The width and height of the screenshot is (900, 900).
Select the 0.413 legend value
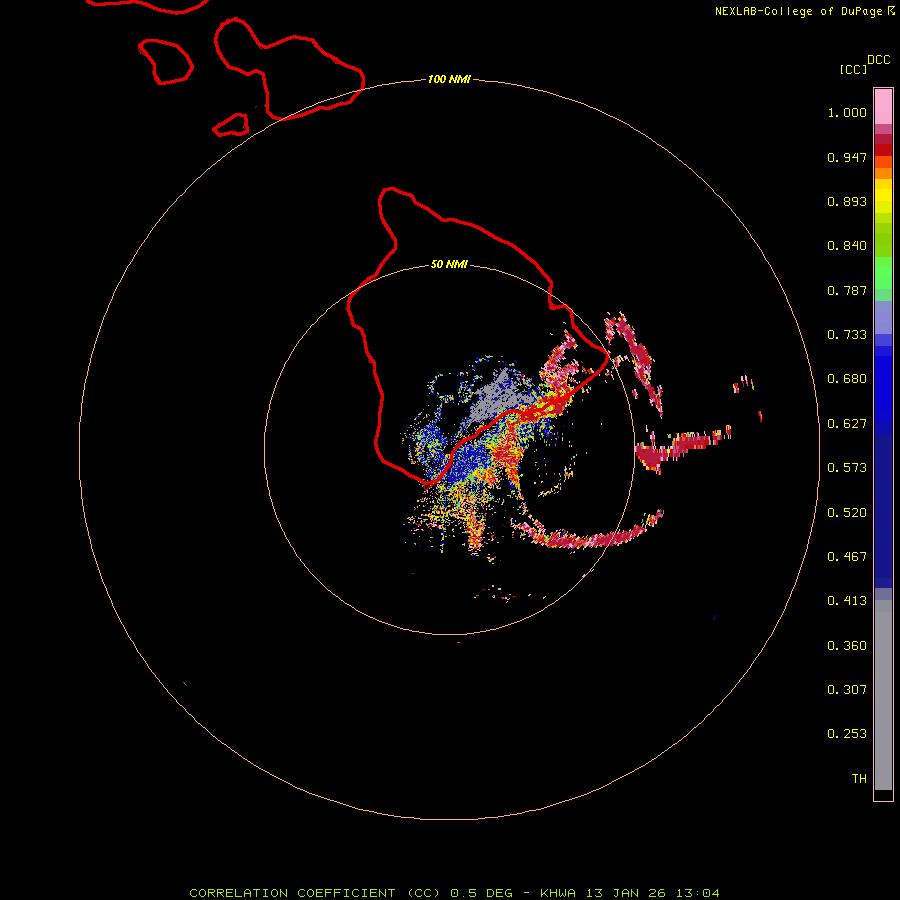coord(847,601)
